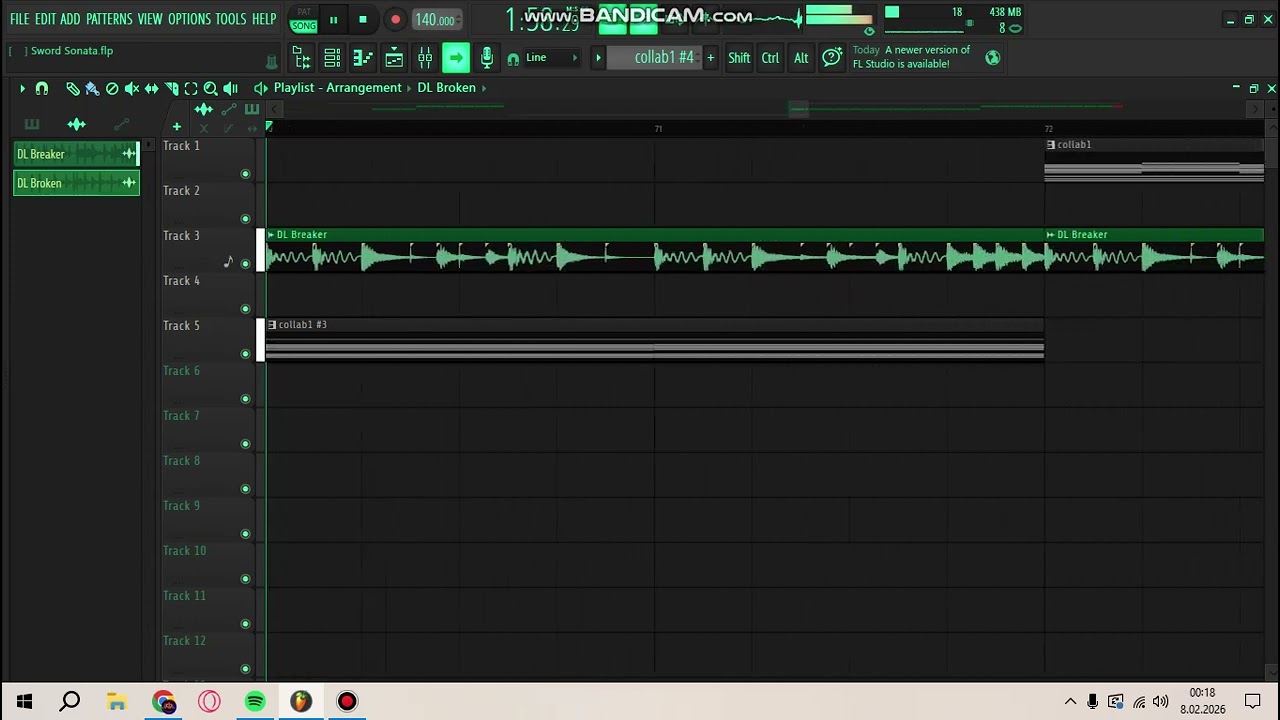
Task: Select the playlist Playback speaker tool
Action: coord(230,89)
